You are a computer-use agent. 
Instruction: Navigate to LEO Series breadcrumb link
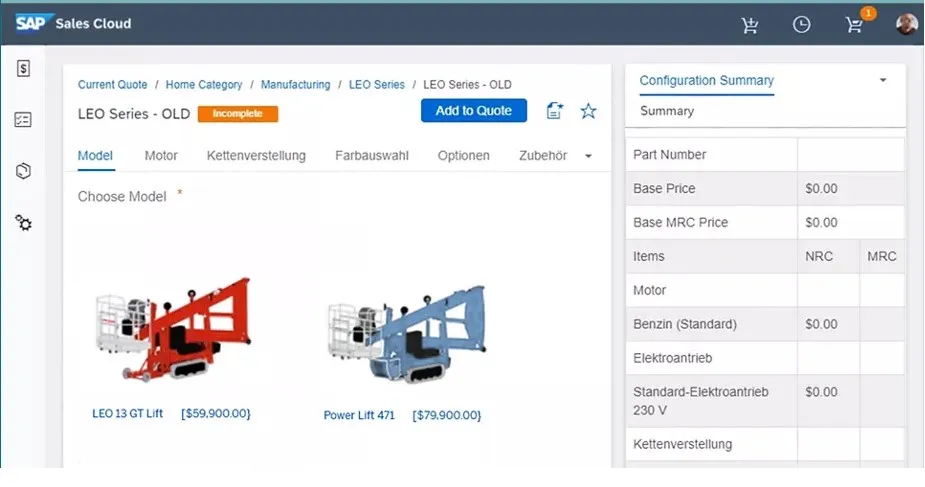(377, 85)
